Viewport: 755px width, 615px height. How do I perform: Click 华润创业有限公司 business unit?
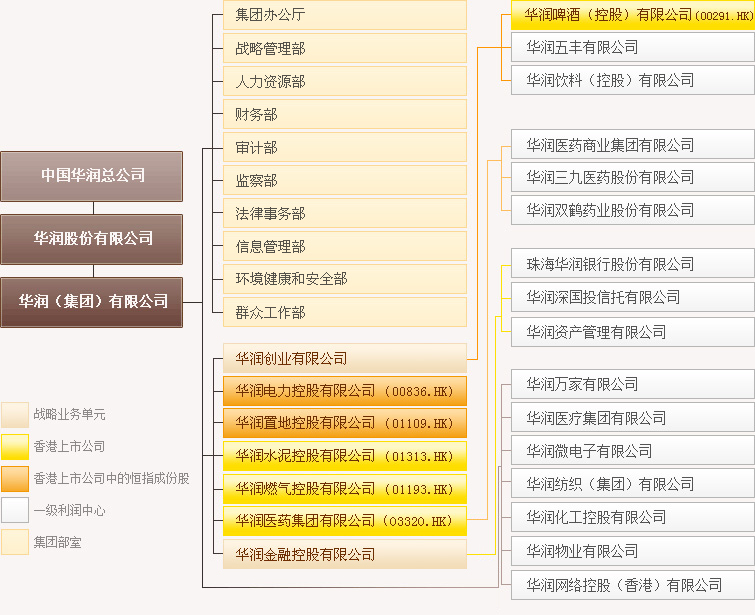[345, 358]
